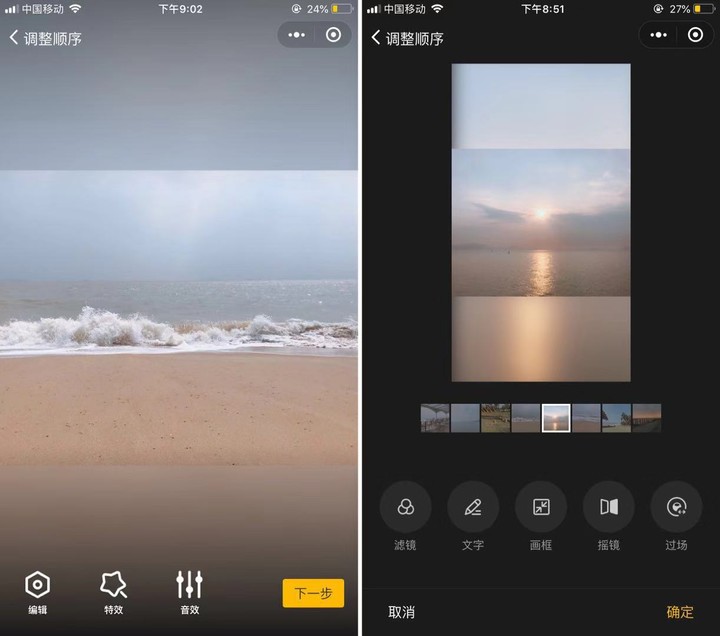Tap the yellow 下一步 button

click(313, 593)
